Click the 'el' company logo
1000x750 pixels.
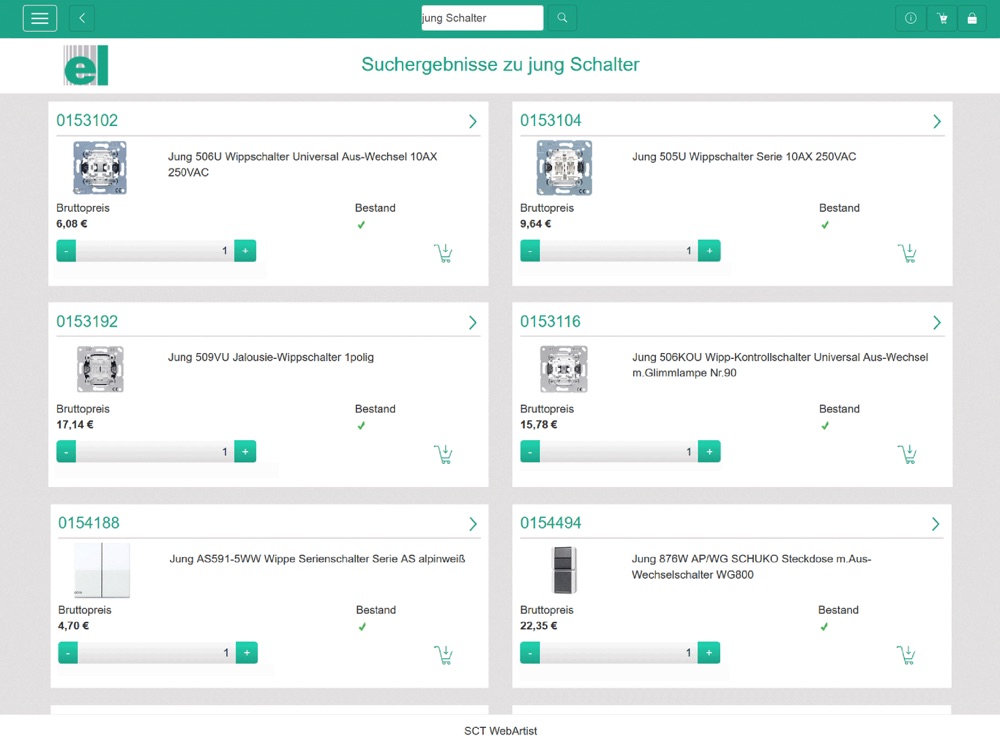tap(86, 65)
